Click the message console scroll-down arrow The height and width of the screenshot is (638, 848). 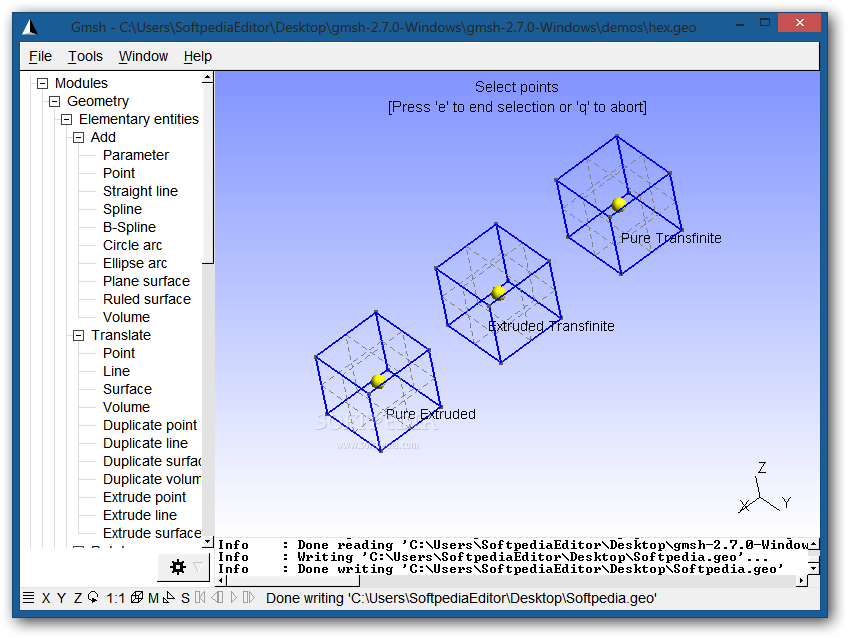(814, 568)
